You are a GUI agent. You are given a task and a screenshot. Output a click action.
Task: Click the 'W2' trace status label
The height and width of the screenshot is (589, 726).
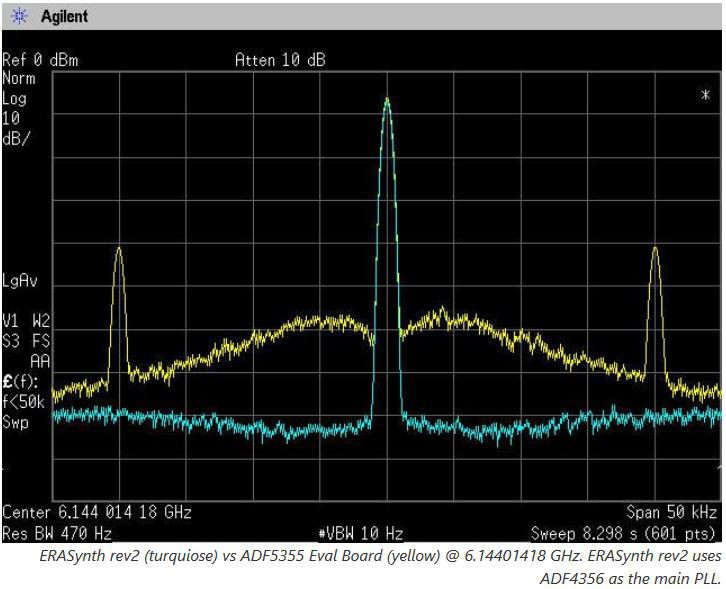41,321
